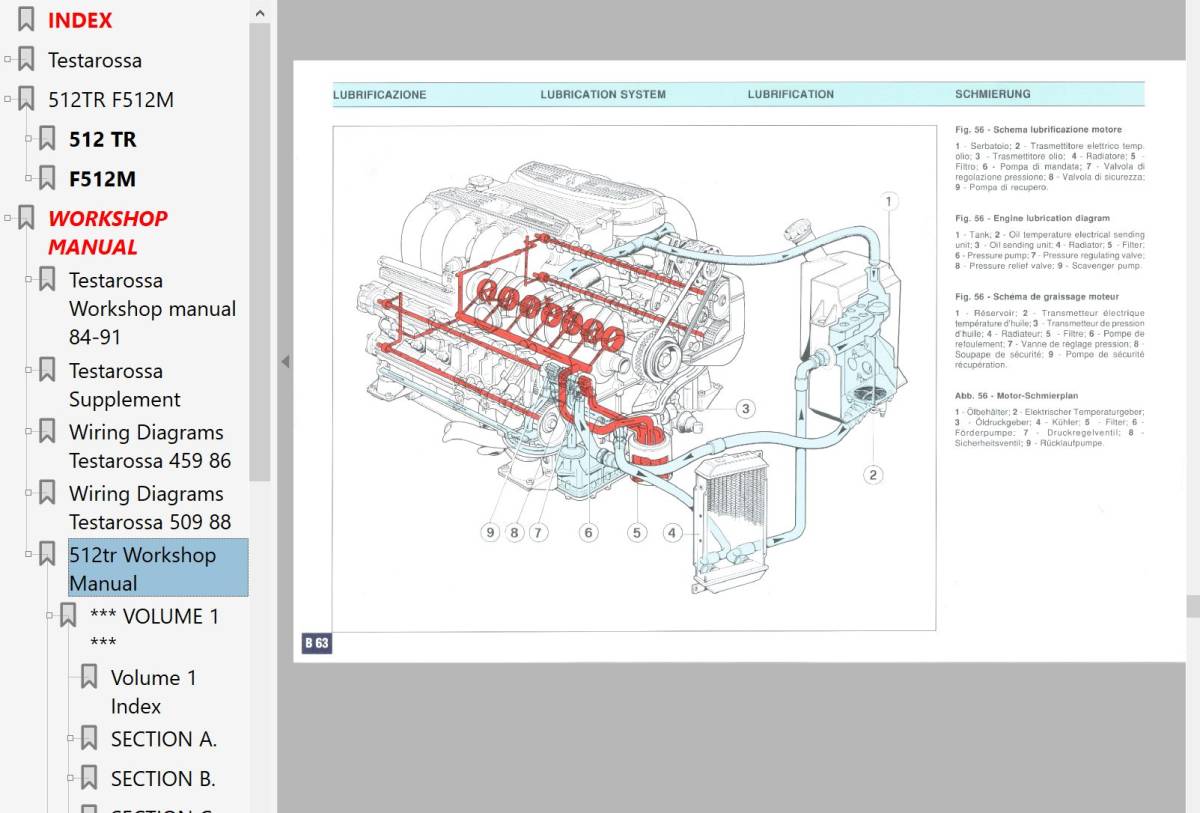The width and height of the screenshot is (1200, 813).
Task: Expand the SECTION A. bookmark node
Action: [x=71, y=739]
